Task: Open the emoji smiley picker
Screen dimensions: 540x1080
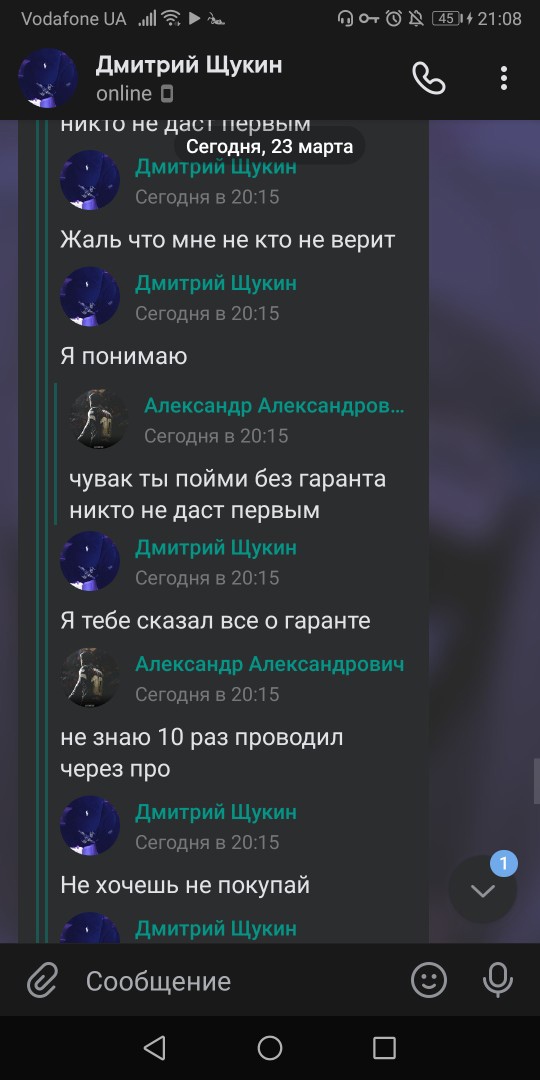Action: click(428, 979)
